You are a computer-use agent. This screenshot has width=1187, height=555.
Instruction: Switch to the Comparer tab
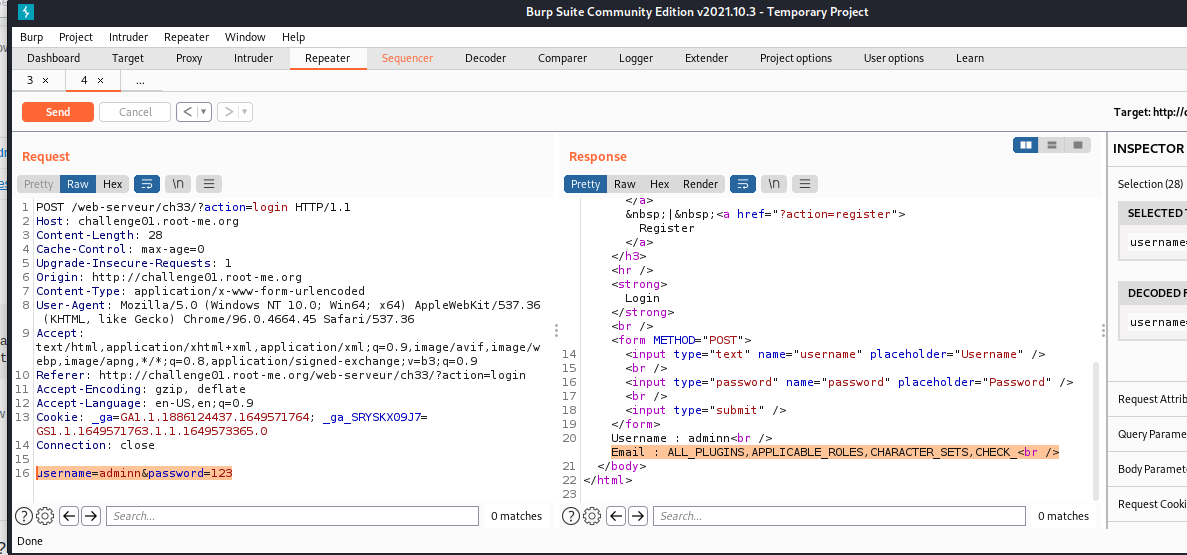pos(562,58)
